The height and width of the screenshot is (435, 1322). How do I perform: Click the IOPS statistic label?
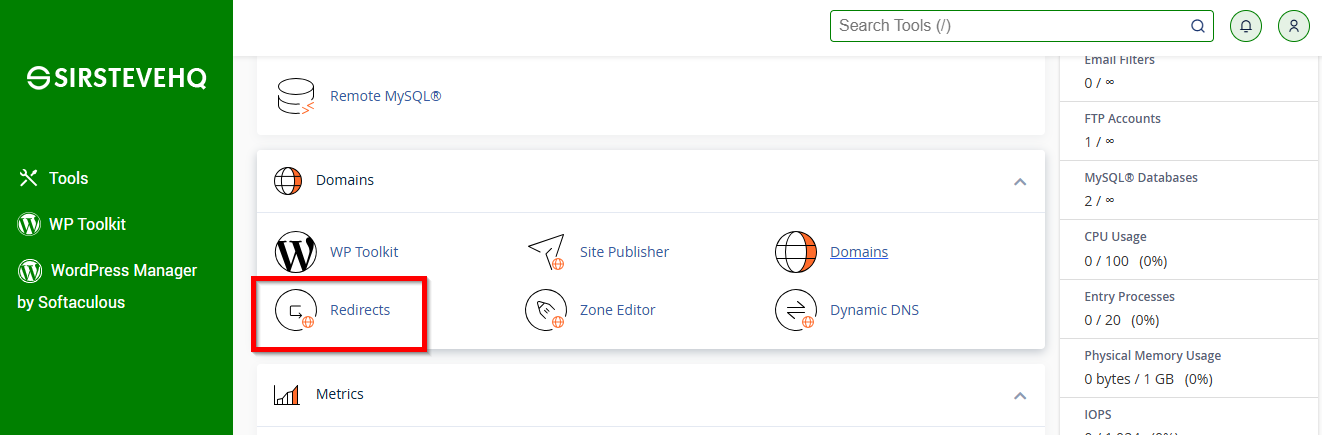(x=1098, y=414)
